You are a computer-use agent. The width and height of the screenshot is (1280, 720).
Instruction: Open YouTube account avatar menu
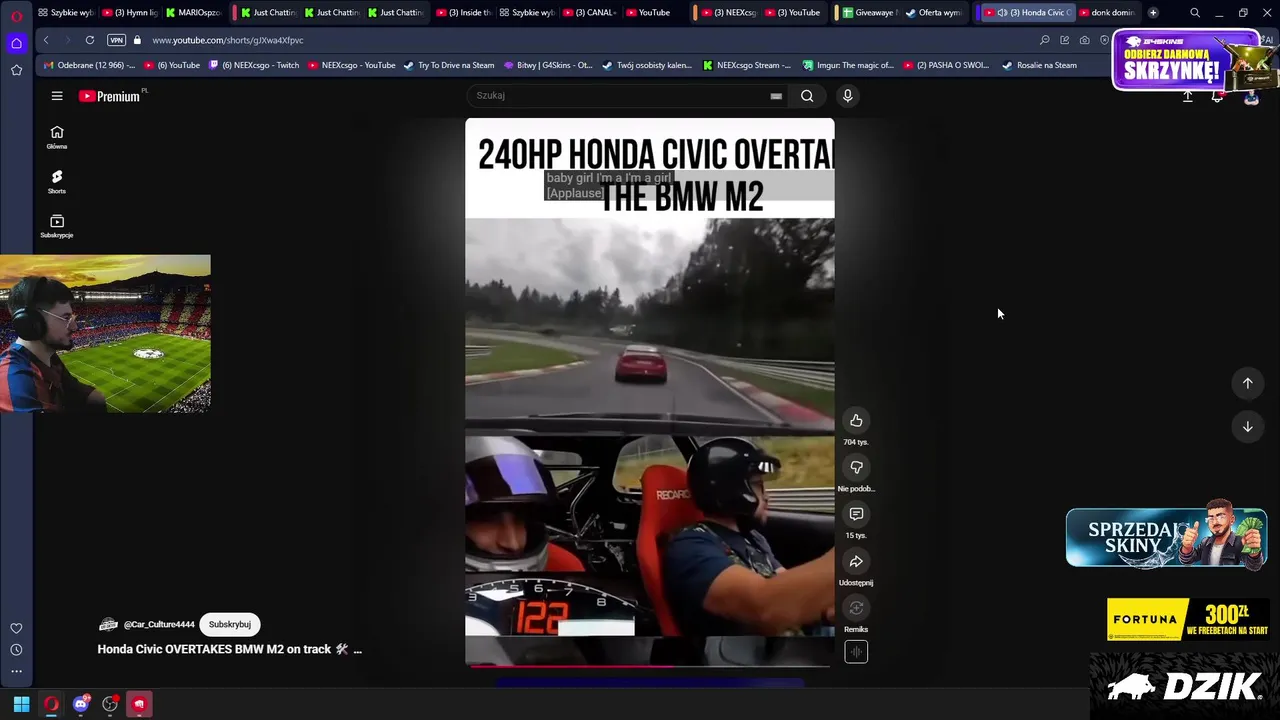[x=1251, y=97]
